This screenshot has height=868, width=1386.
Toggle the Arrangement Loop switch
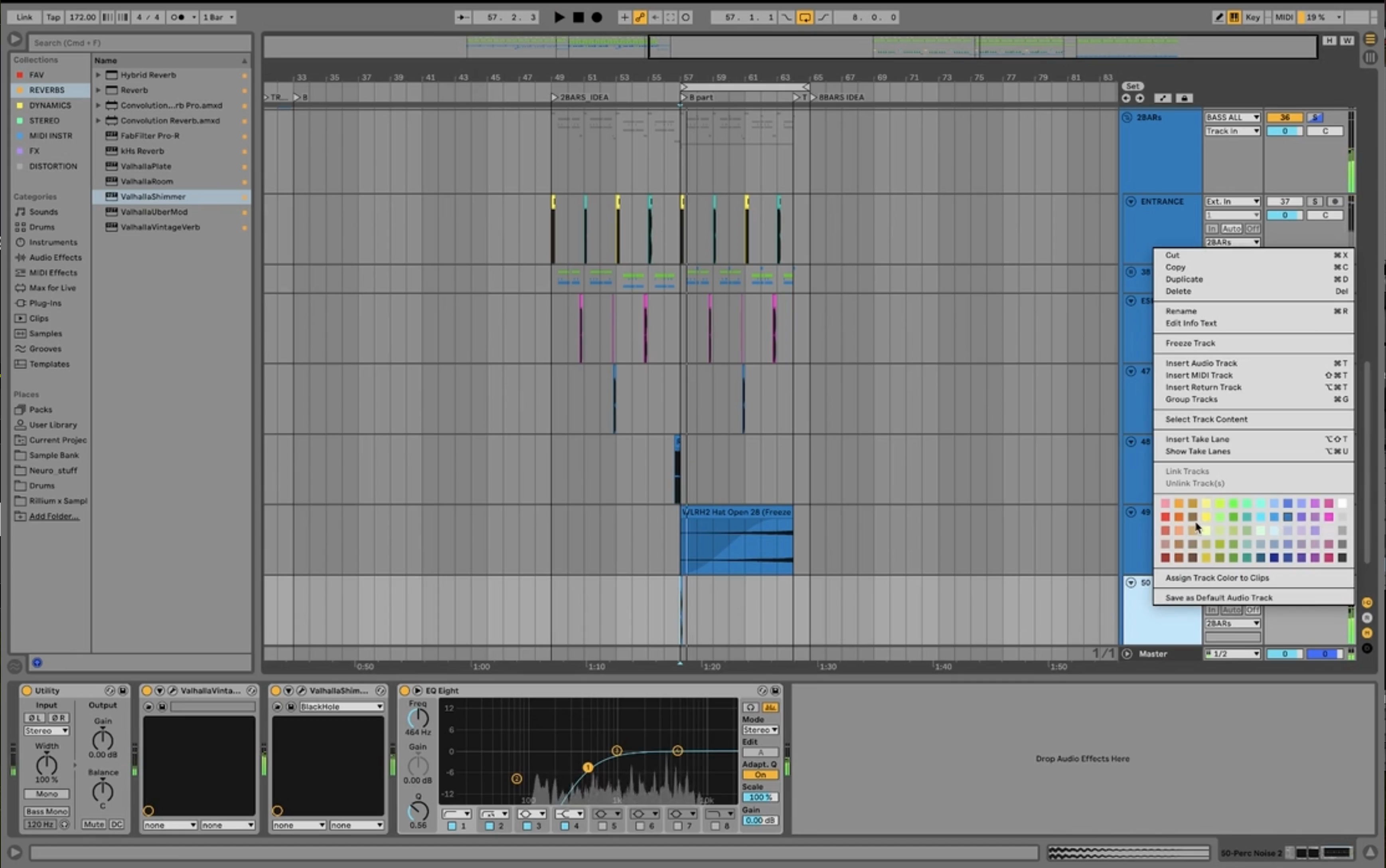pos(804,17)
